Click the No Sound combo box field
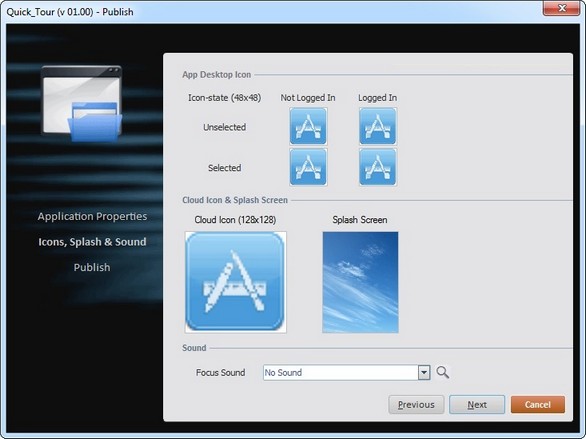The height and width of the screenshot is (439, 586). (x=346, y=372)
